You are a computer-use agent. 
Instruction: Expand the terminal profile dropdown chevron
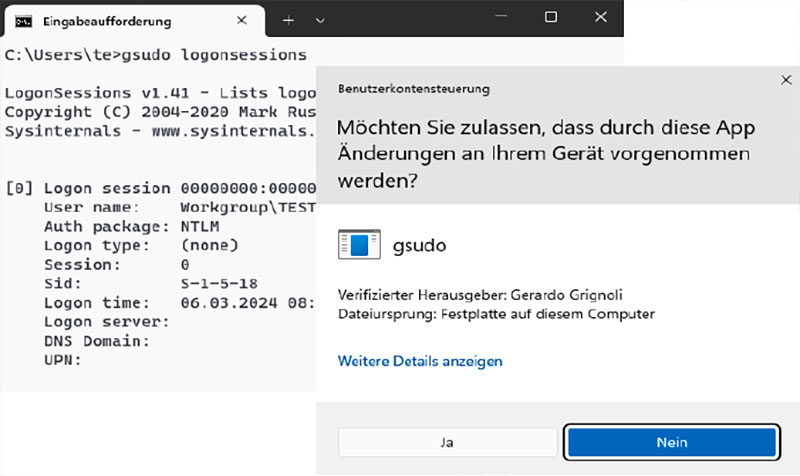tap(320, 20)
